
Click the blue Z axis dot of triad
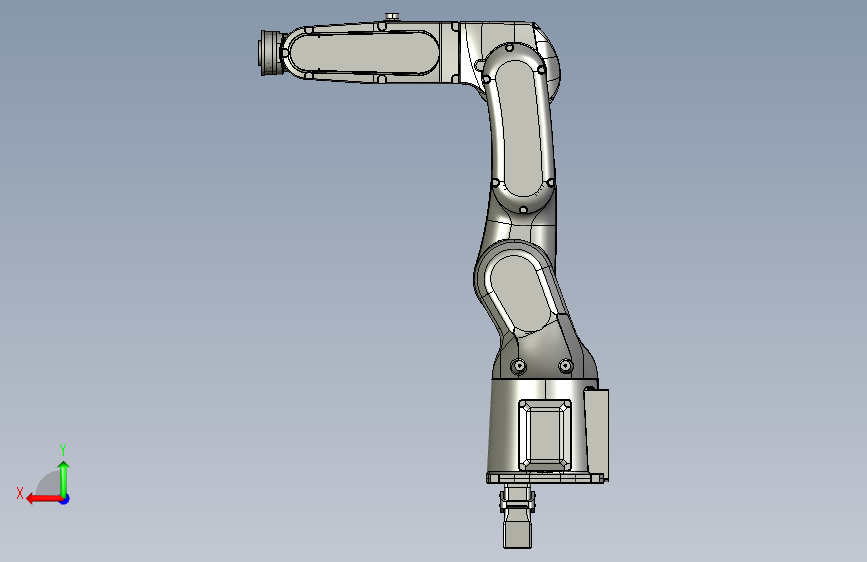tap(65, 499)
